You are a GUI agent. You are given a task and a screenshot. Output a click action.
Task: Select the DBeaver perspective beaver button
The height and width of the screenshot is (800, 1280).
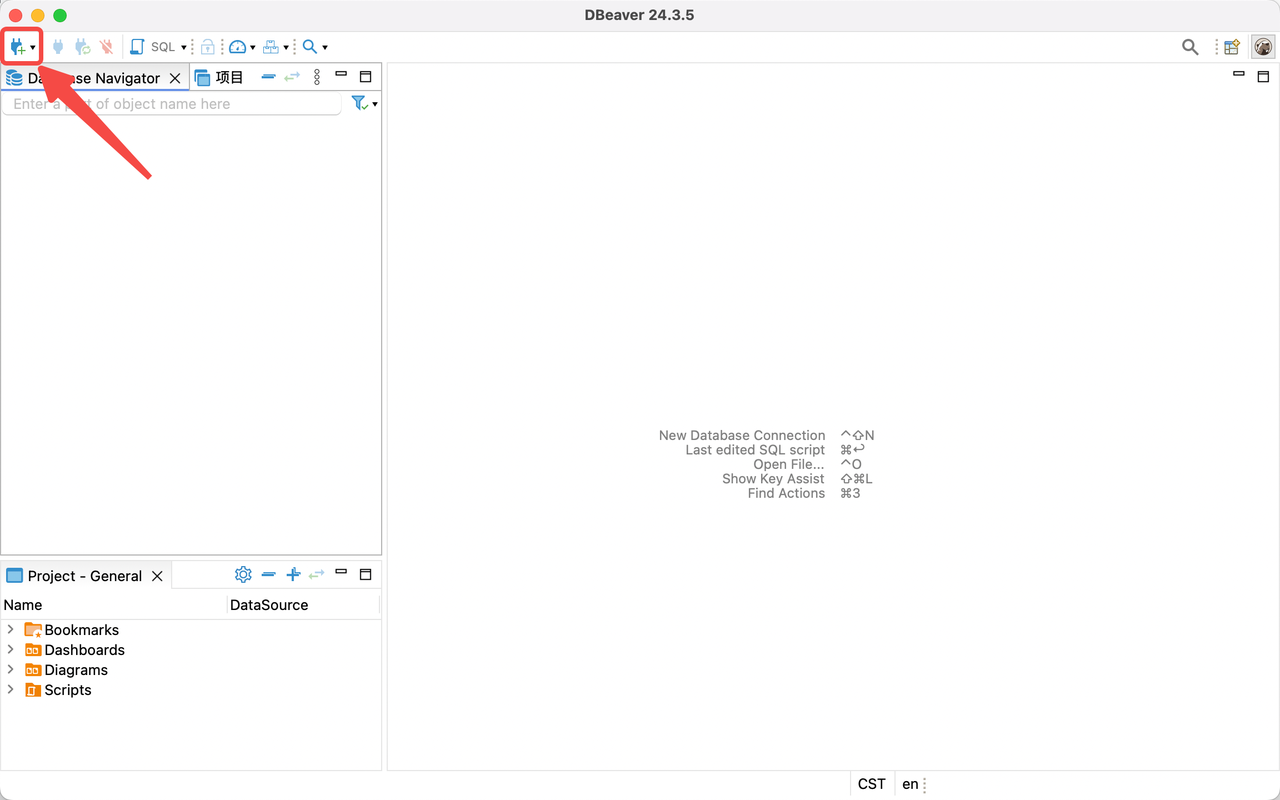pos(1263,47)
